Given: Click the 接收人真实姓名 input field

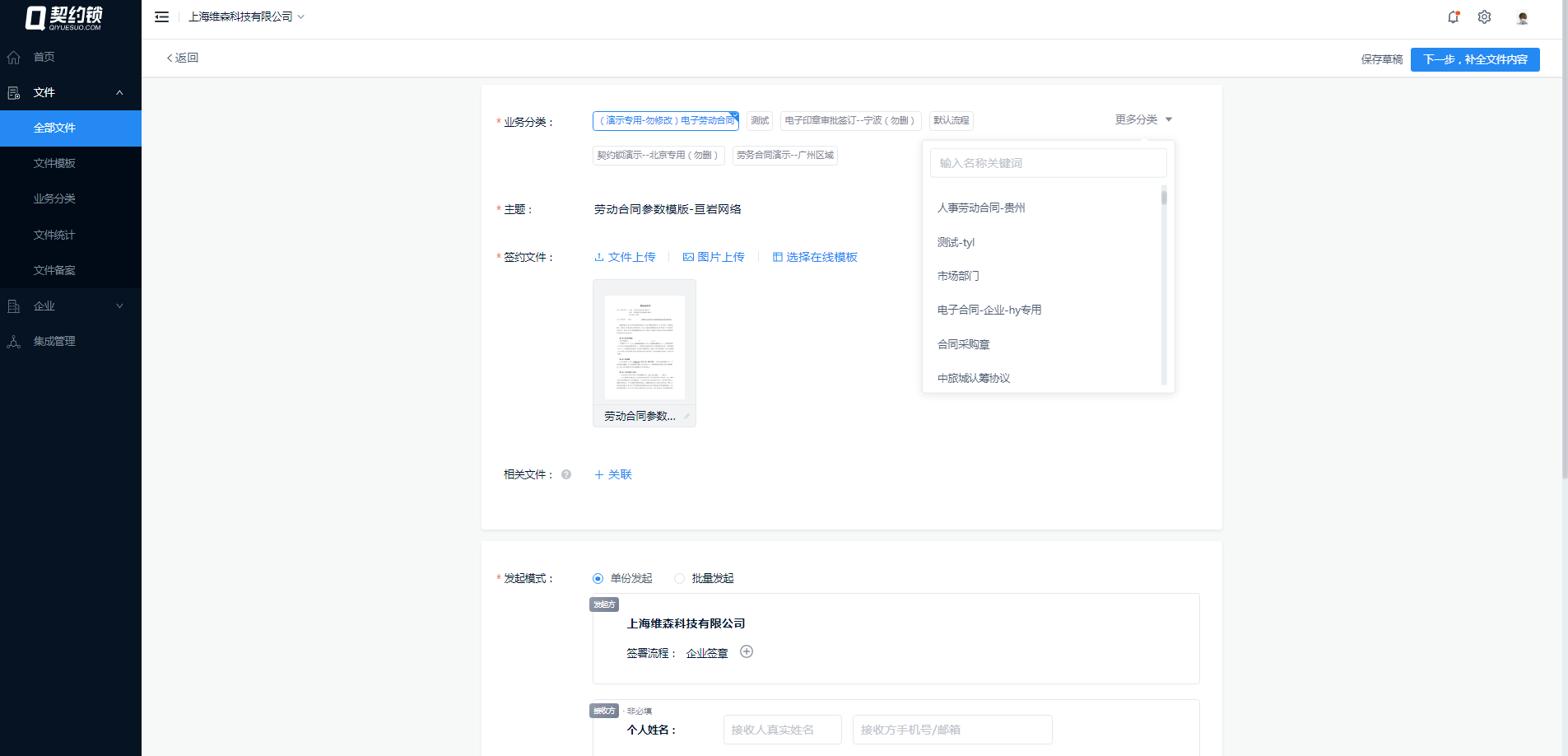Looking at the screenshot, I should pos(783,730).
